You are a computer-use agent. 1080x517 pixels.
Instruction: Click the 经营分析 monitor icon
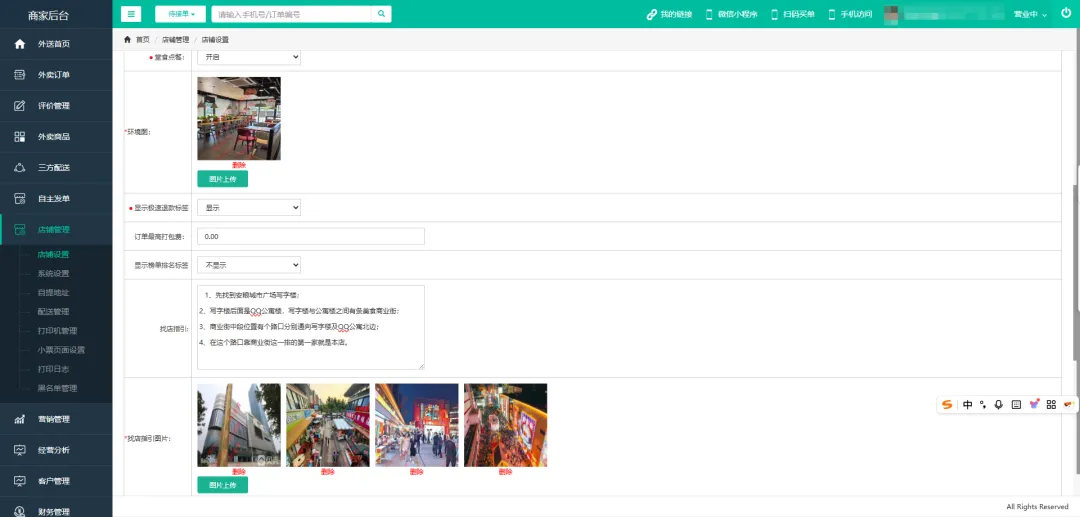click(20, 450)
